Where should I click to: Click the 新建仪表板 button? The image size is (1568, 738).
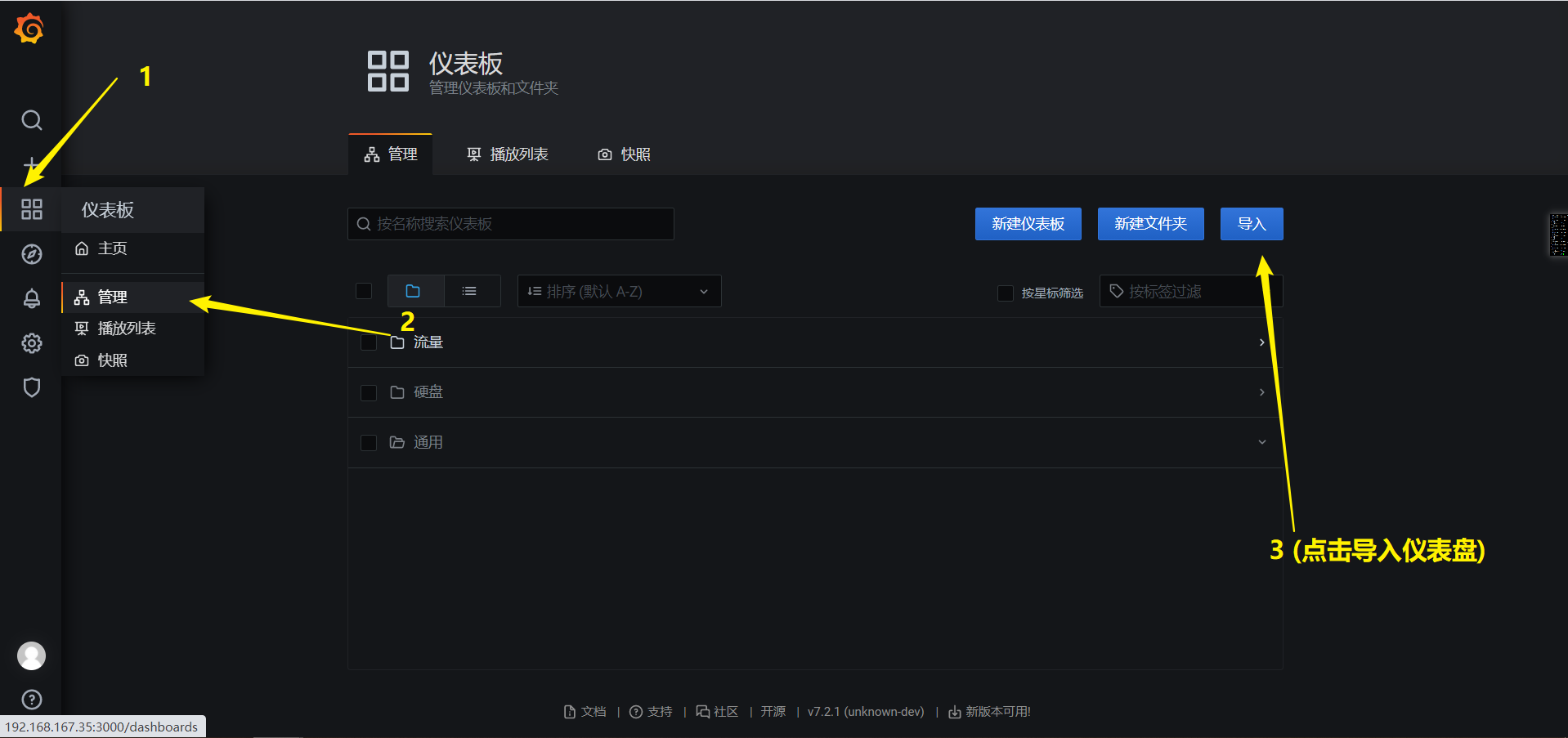pyautogui.click(x=1028, y=224)
